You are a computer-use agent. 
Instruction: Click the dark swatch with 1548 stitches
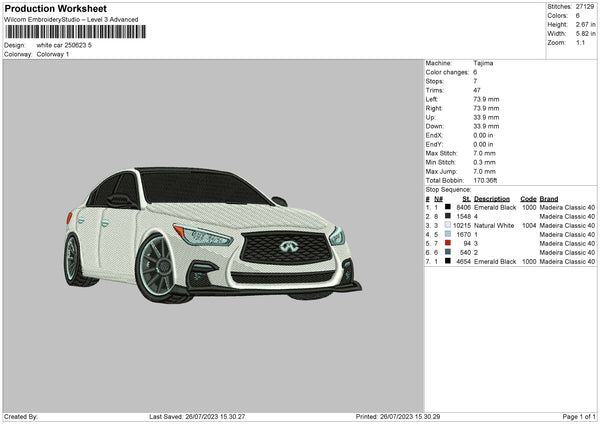(x=448, y=216)
